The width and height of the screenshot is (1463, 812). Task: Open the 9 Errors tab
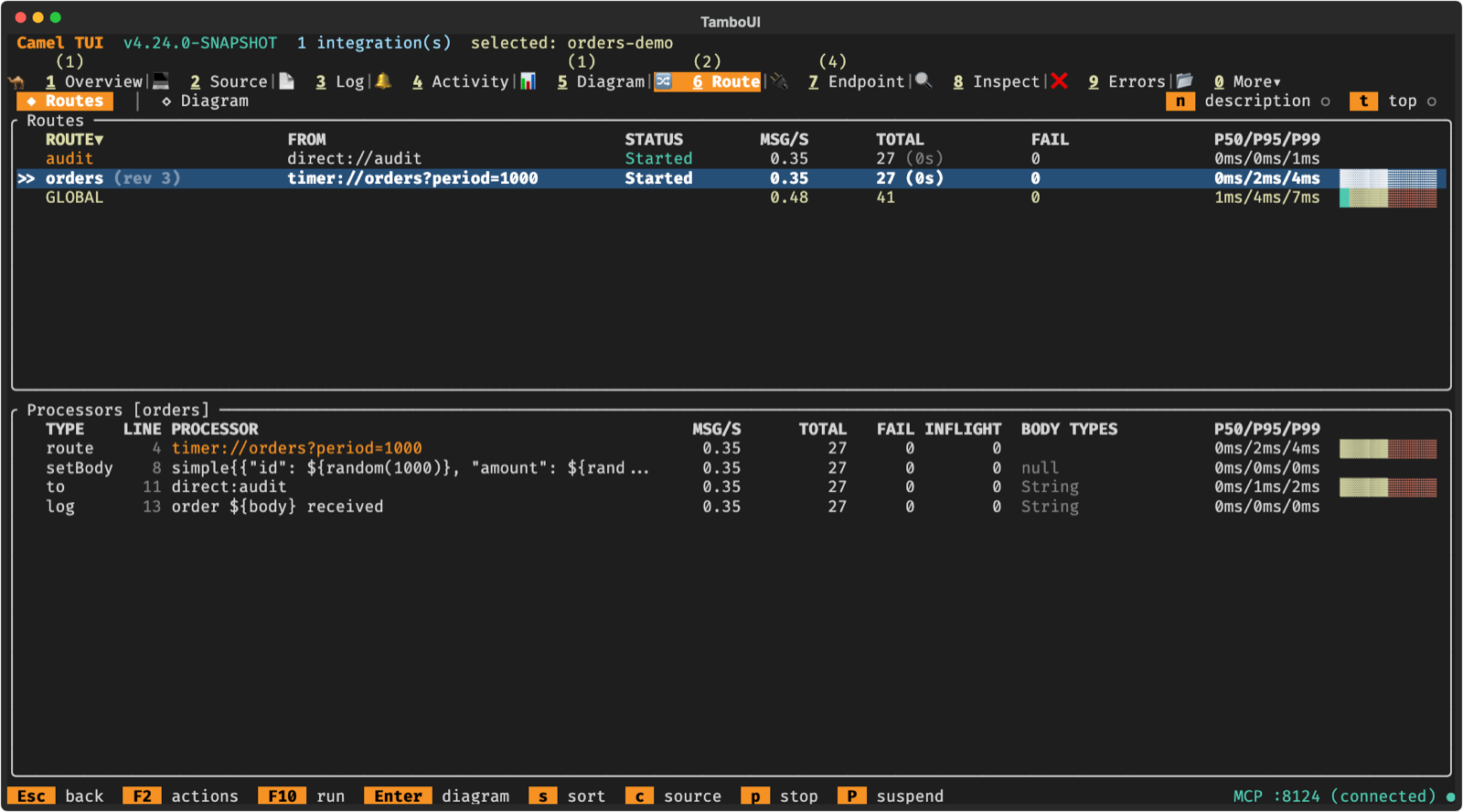[x=1127, y=81]
